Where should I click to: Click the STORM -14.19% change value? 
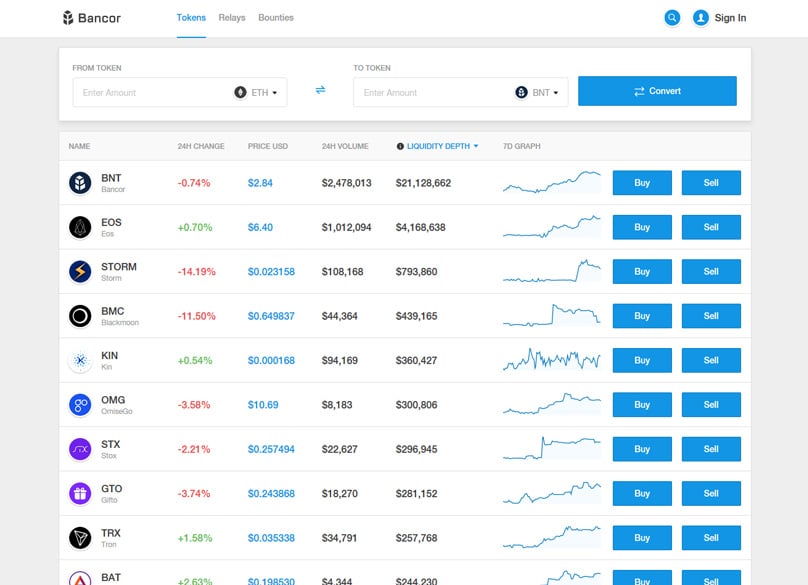pyautogui.click(x=196, y=272)
